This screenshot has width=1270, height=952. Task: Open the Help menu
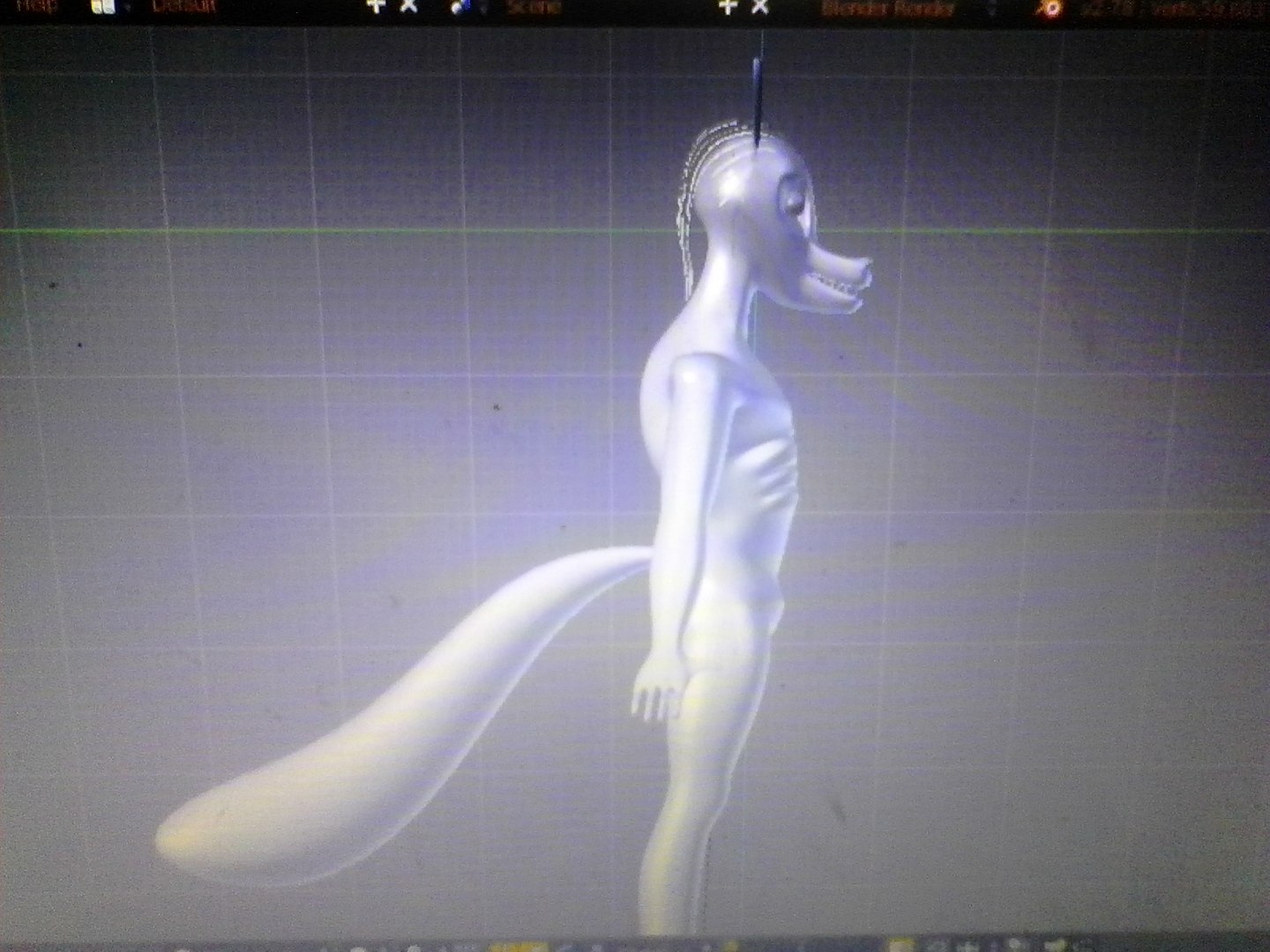click(x=37, y=7)
